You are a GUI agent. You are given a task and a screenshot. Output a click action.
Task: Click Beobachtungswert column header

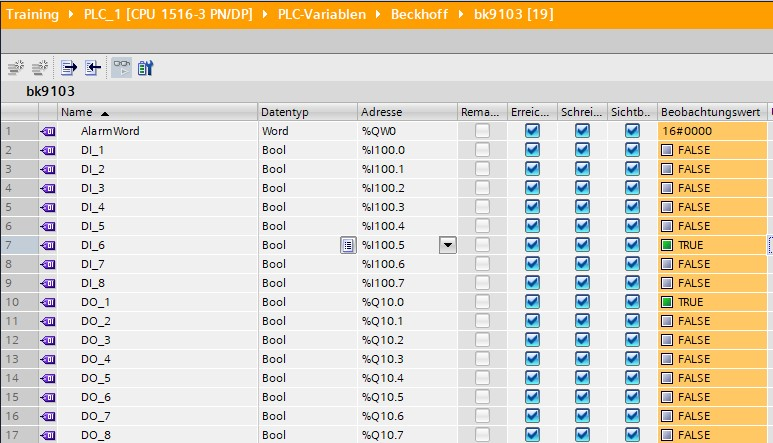point(712,112)
